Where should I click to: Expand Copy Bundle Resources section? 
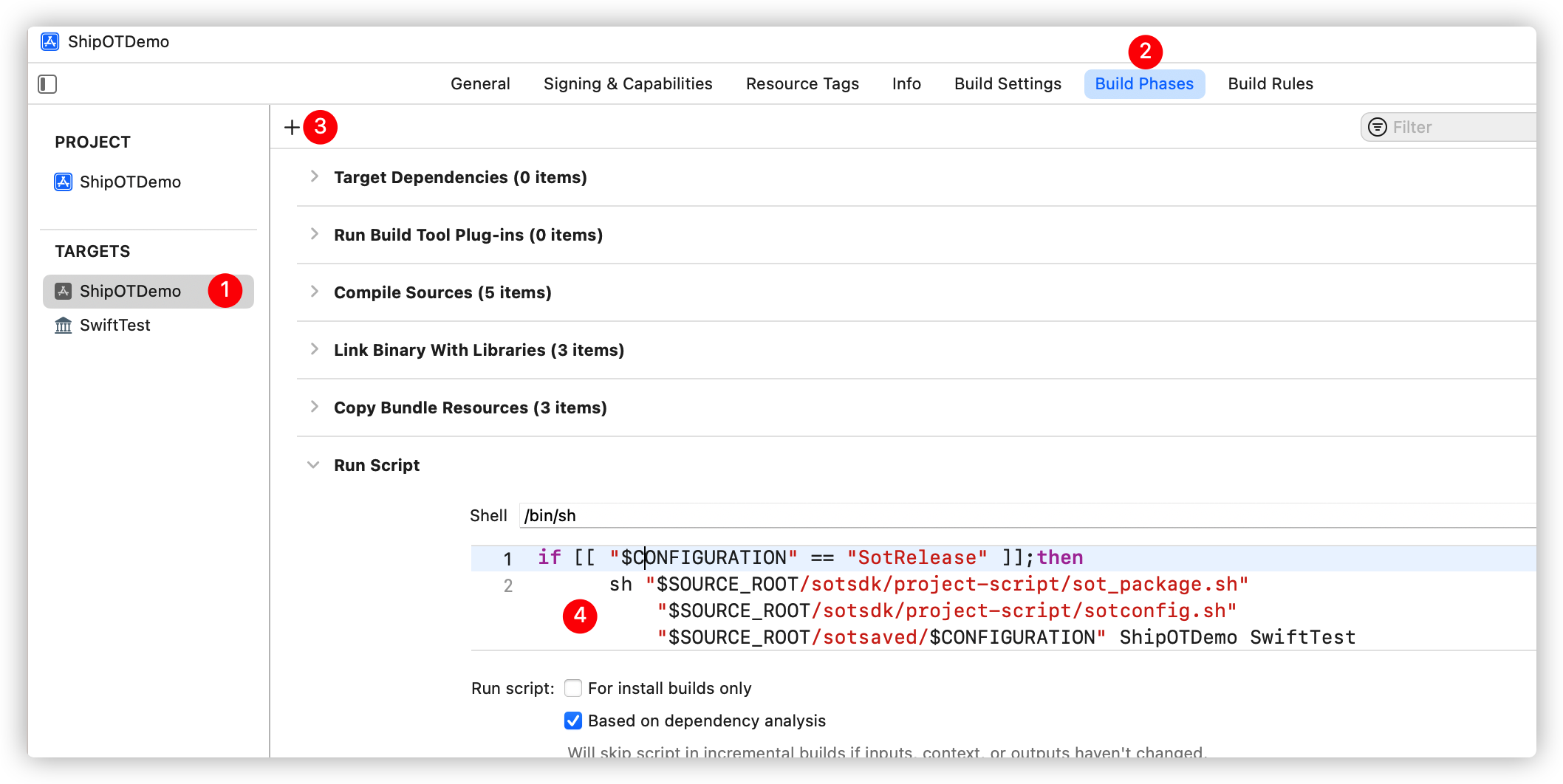pyautogui.click(x=314, y=407)
